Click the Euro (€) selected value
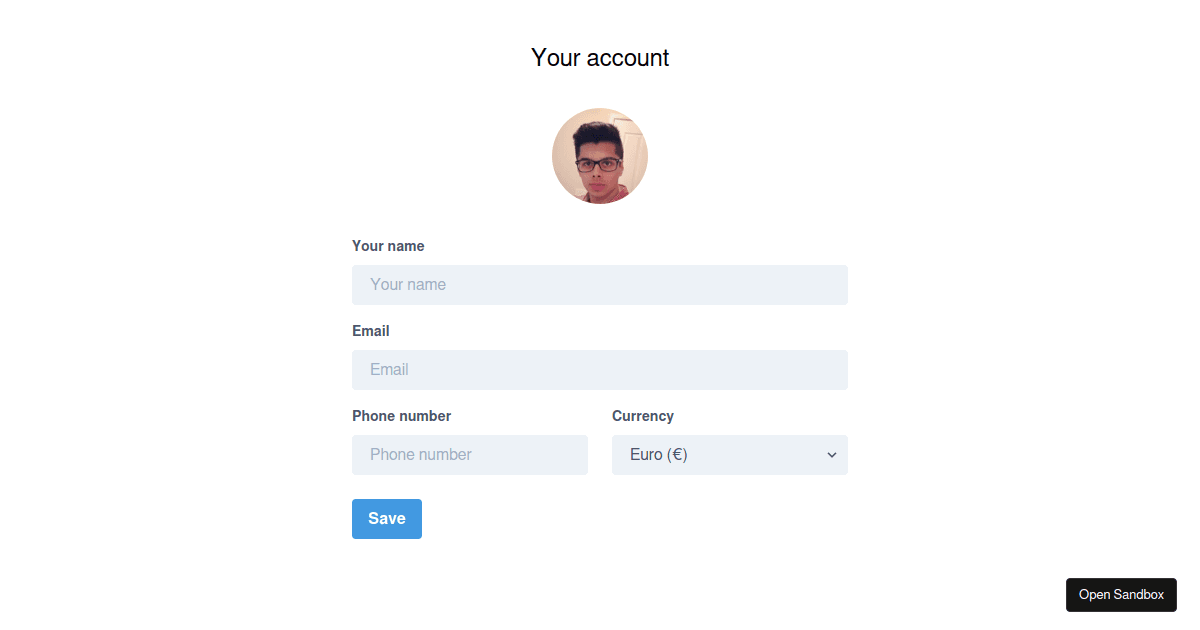 [659, 455]
